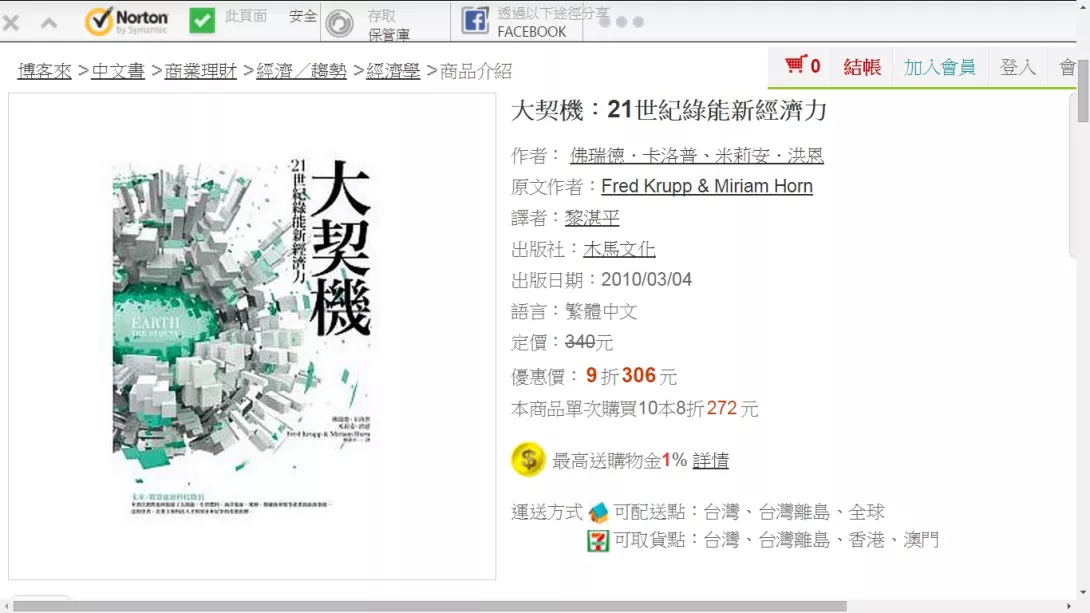Open publisher link 木馬文化
This screenshot has height=613, width=1090.
619,249
